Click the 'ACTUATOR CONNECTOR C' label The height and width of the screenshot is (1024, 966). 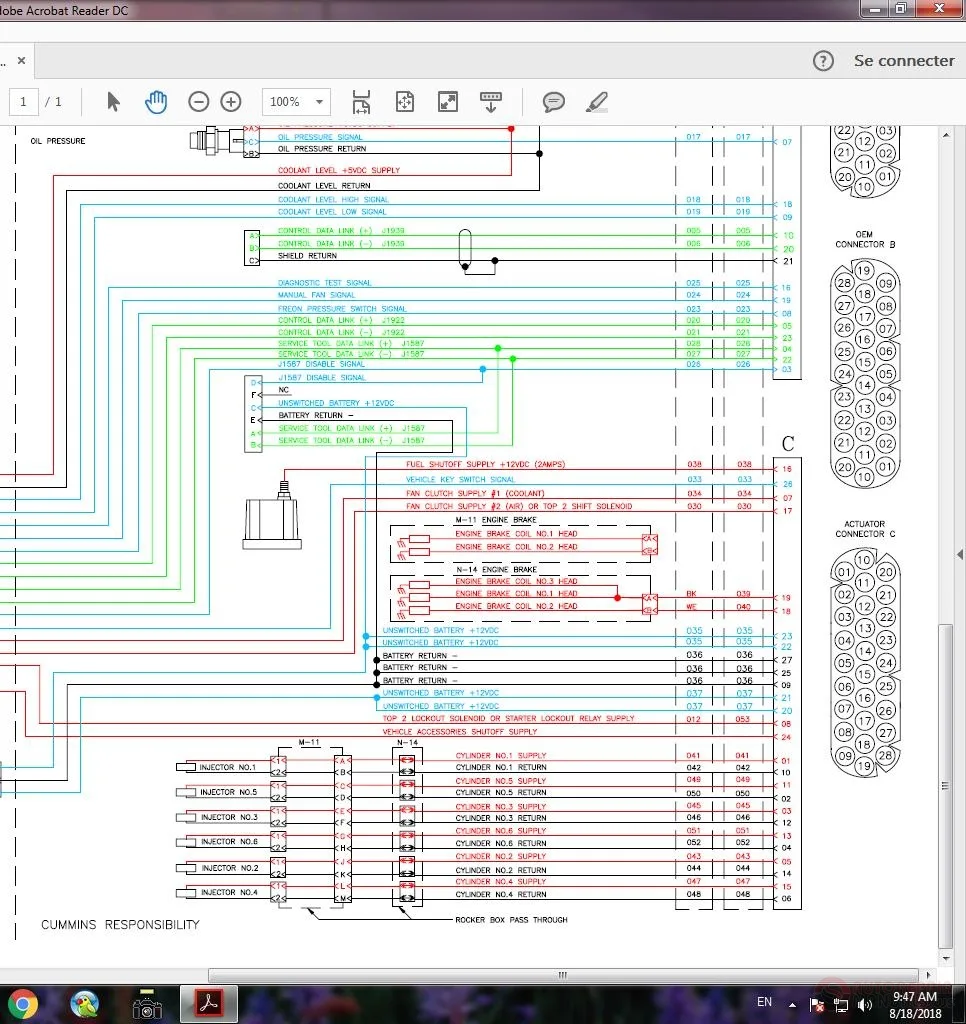(865, 529)
